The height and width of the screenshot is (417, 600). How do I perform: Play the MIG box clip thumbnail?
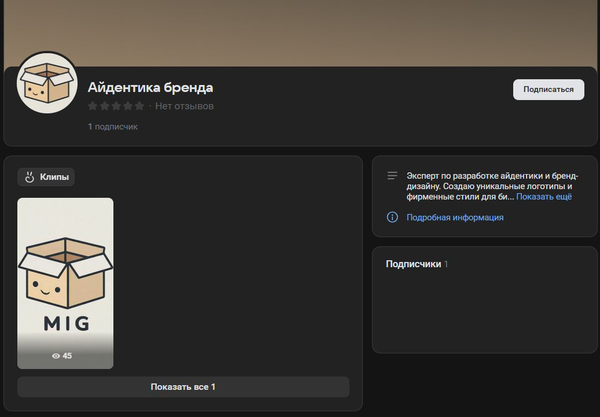[65, 283]
